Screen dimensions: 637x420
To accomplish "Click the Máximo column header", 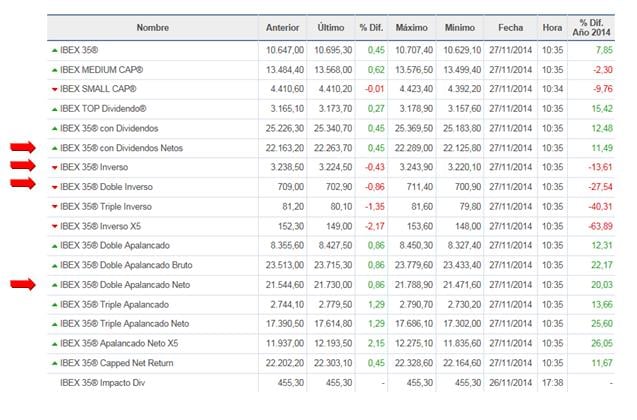I will (412, 27).
